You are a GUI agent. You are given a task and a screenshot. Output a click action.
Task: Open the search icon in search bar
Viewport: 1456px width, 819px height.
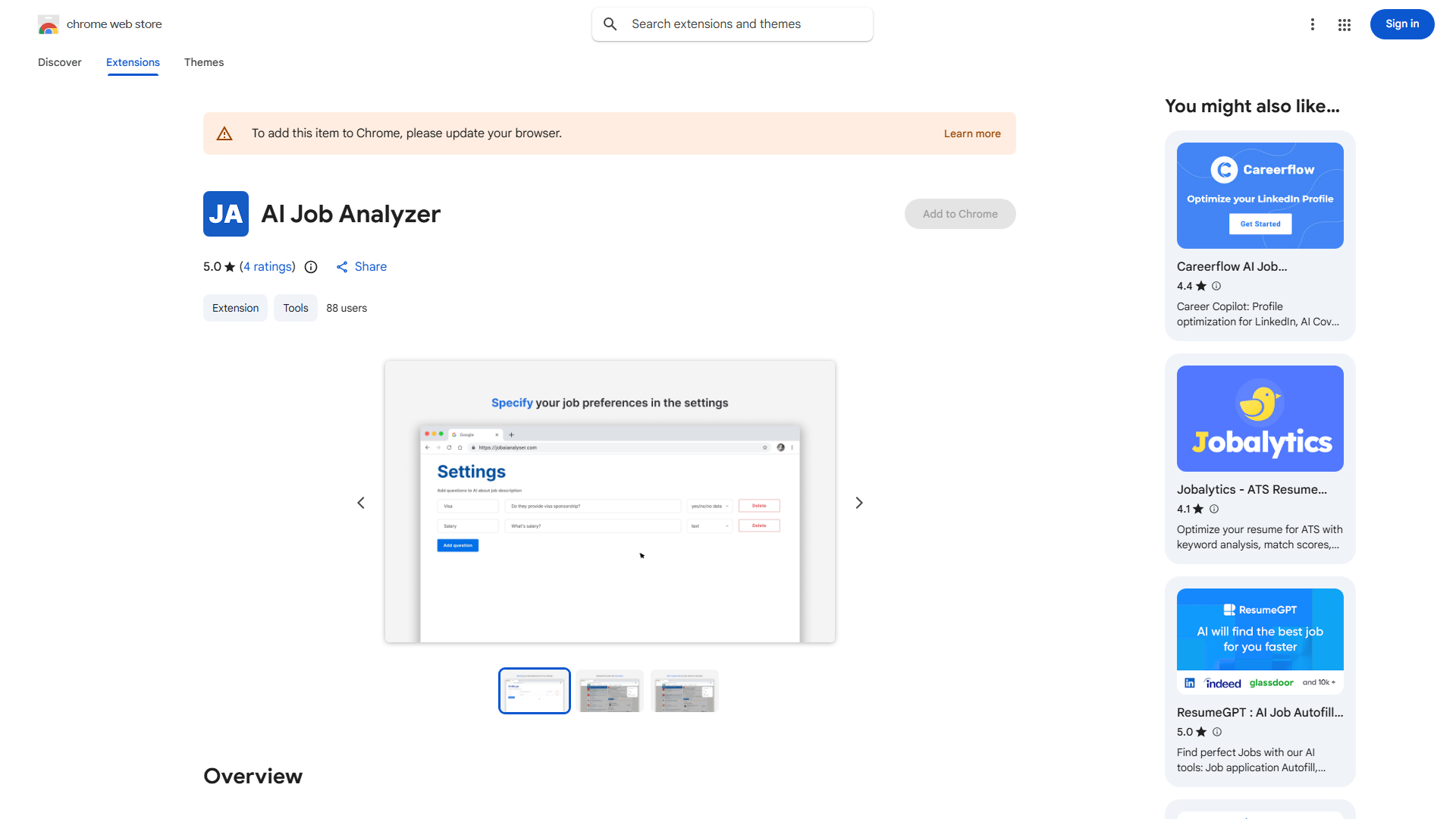tap(610, 24)
